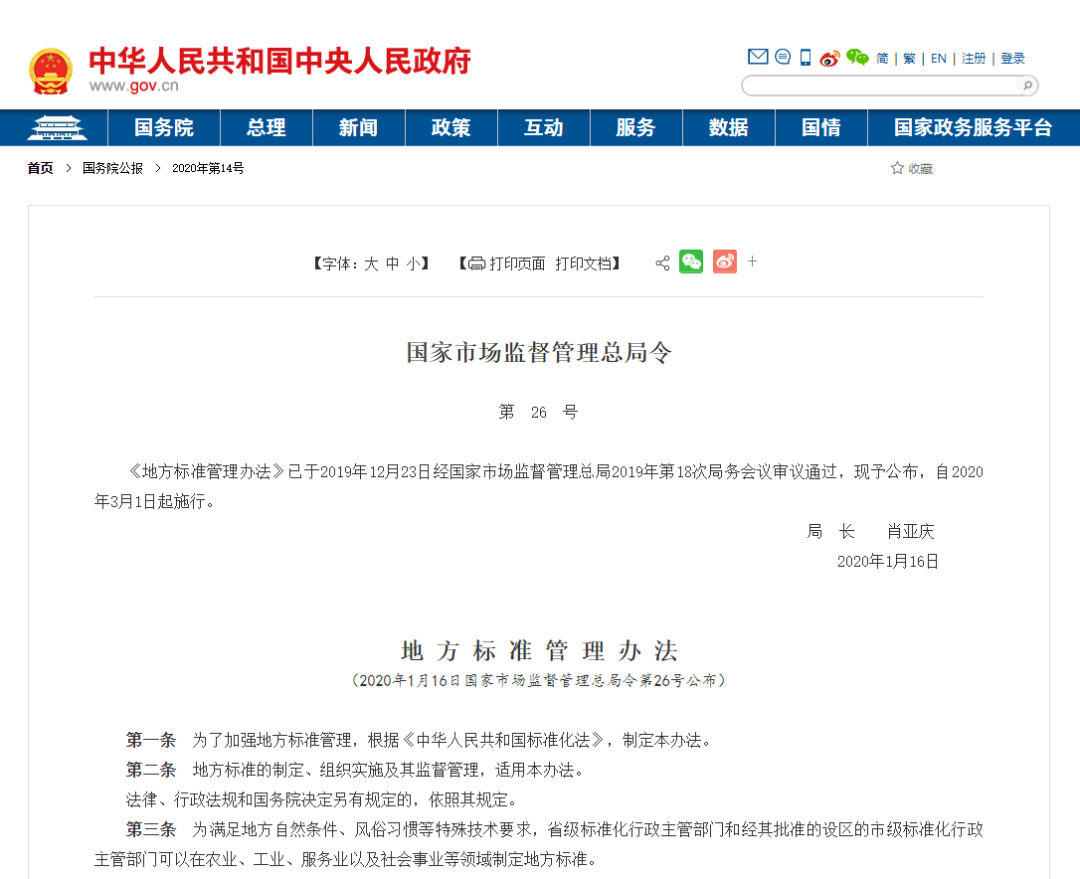Click 打印页面 print page
The image size is (1080, 879).
click(517, 264)
